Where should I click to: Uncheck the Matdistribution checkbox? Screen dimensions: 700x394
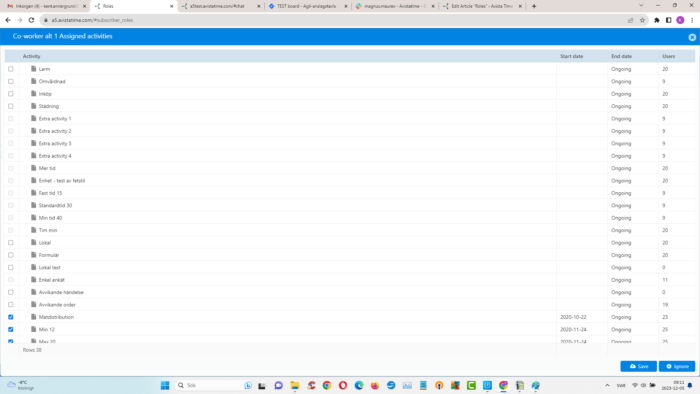pyautogui.click(x=11, y=317)
